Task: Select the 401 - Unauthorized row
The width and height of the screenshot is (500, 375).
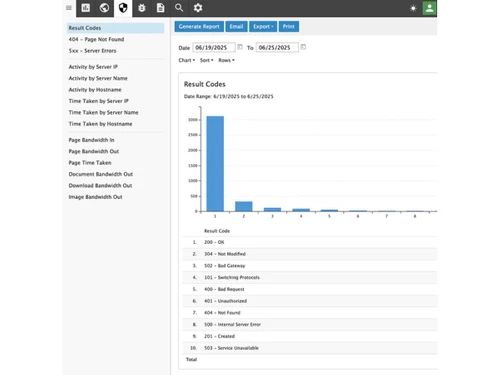Action: coord(310,301)
